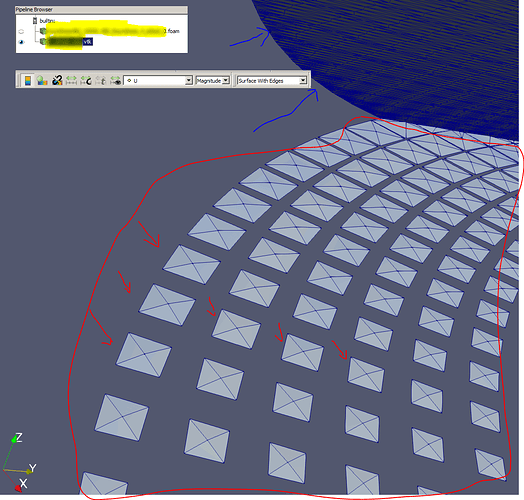Screen dimensions: 524x500
Task: Click the Pipeline Browser title bar
Action: 102,9
